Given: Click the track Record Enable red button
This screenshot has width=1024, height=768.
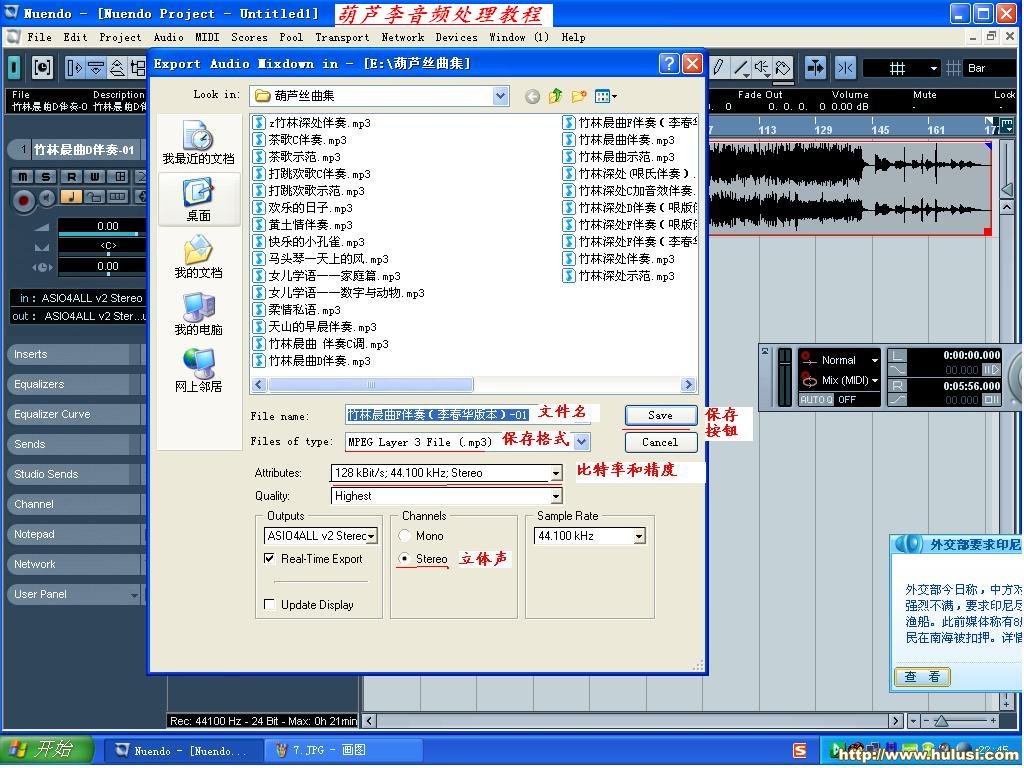Looking at the screenshot, I should [x=24, y=199].
